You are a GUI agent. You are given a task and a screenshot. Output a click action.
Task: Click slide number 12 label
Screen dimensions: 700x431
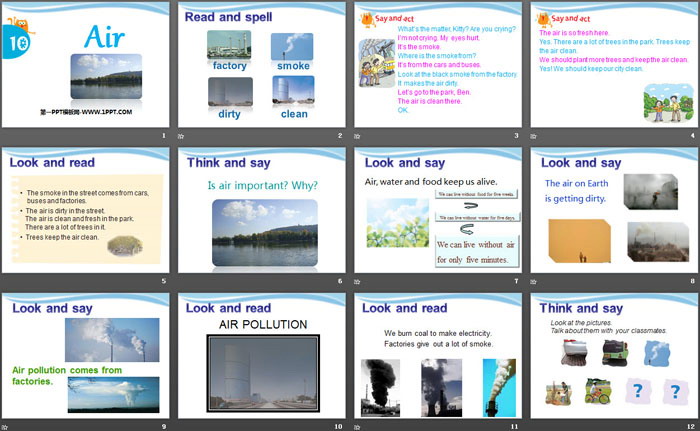[x=691, y=427]
